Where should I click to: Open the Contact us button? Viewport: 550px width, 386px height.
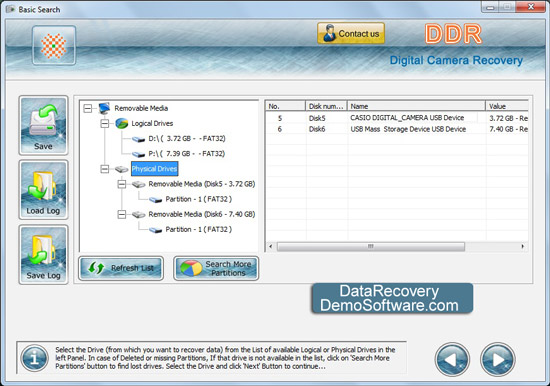point(351,33)
